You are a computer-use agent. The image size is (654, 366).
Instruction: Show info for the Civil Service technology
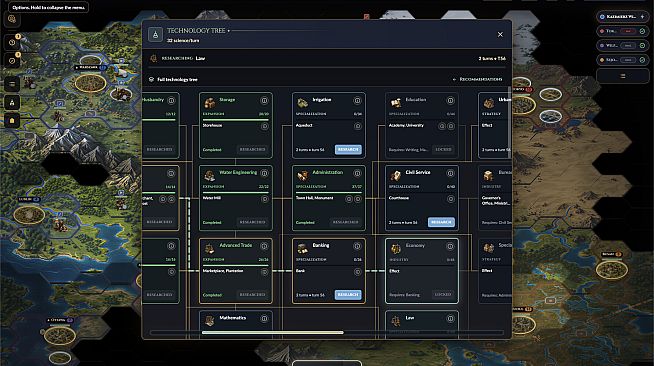tap(450, 173)
